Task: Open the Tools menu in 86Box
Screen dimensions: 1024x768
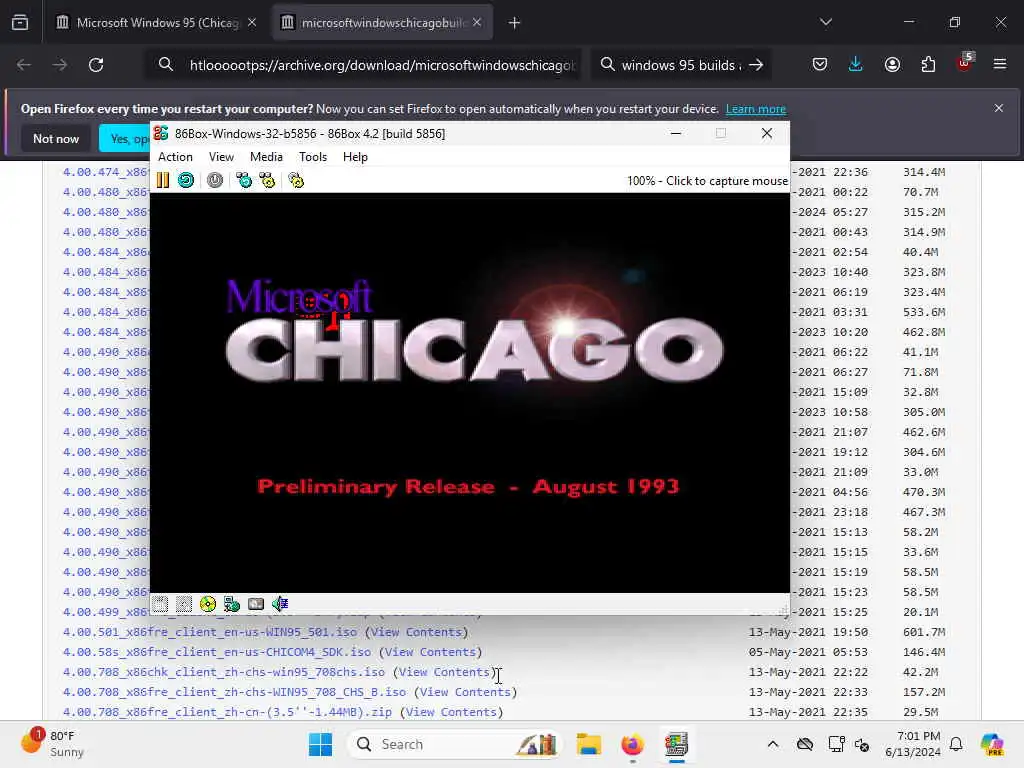Action: 313,157
